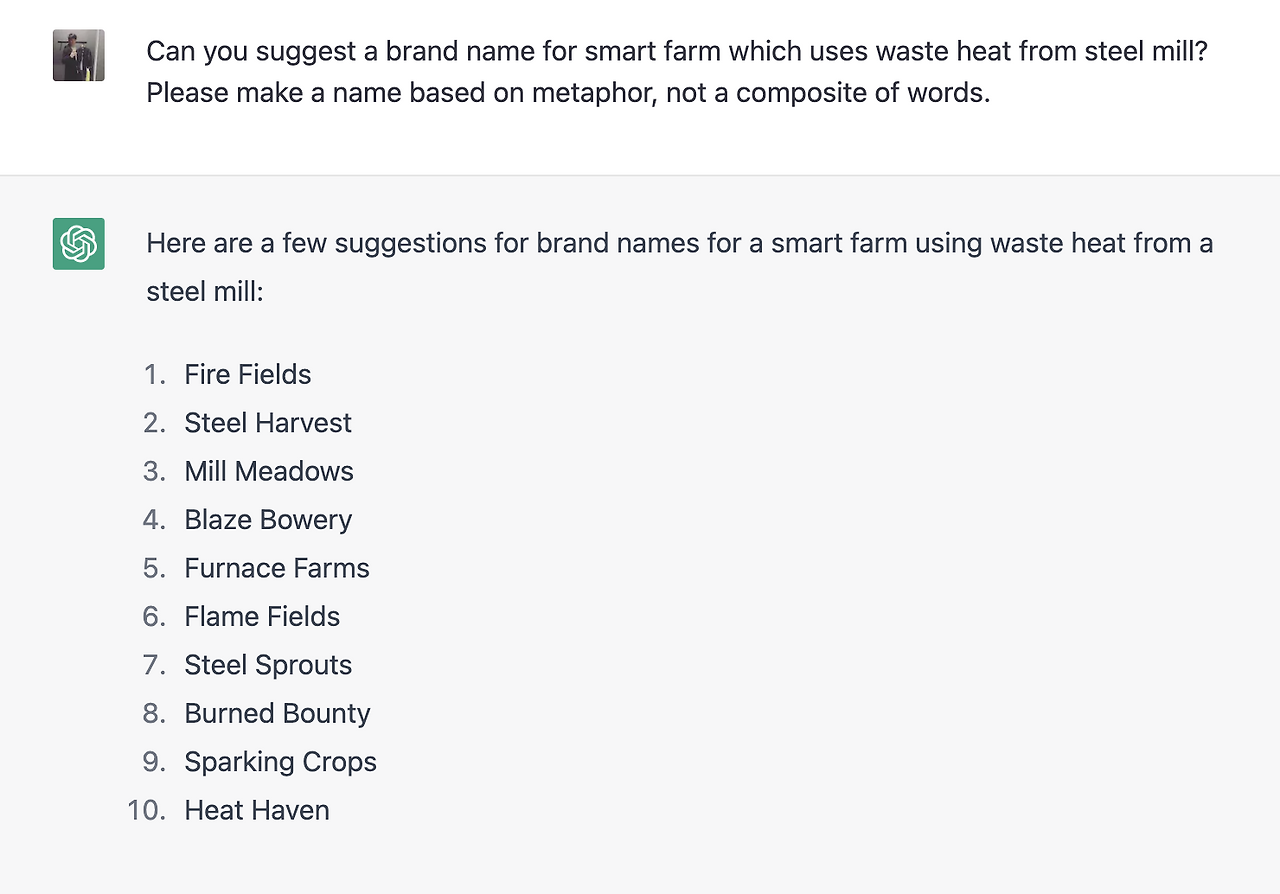Click the green ChatGPT logo icon

pyautogui.click(x=78, y=244)
